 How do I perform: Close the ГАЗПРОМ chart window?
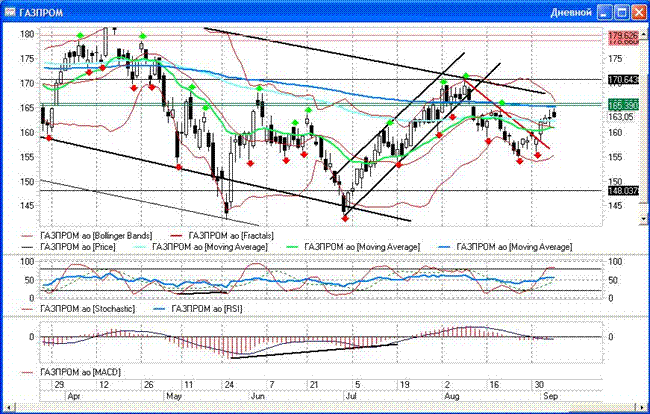639,12
